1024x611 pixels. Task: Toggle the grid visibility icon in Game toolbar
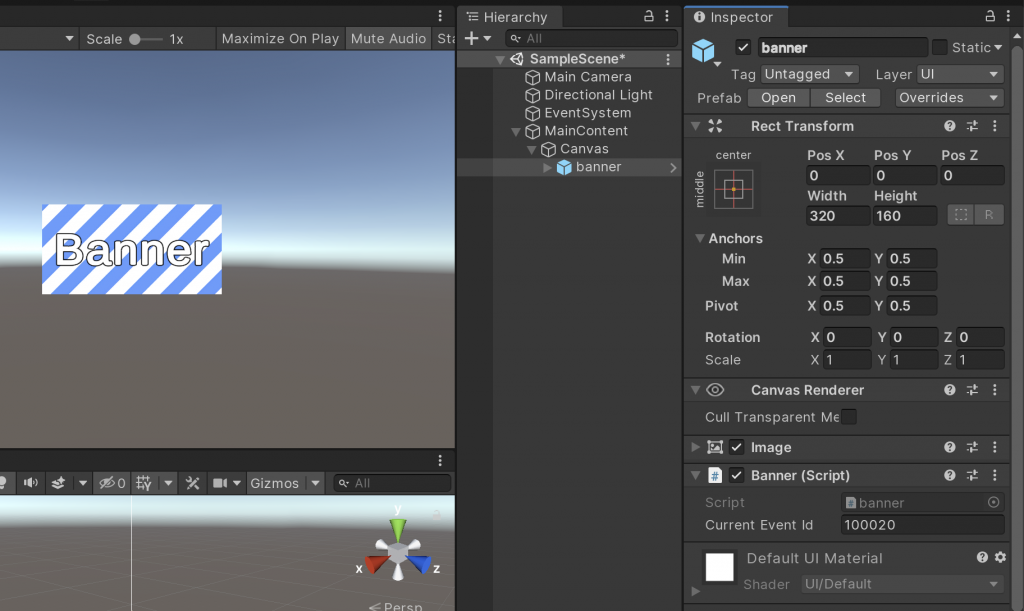[140, 483]
